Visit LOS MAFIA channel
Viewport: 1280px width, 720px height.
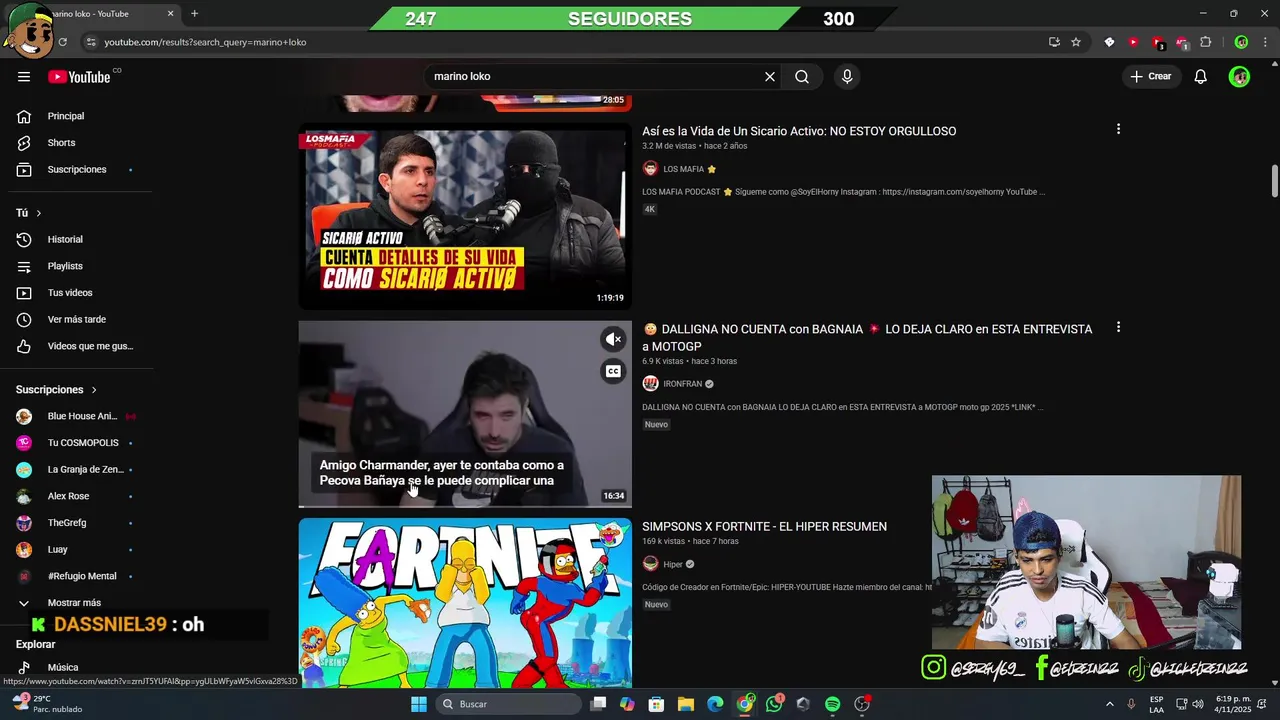pos(683,169)
